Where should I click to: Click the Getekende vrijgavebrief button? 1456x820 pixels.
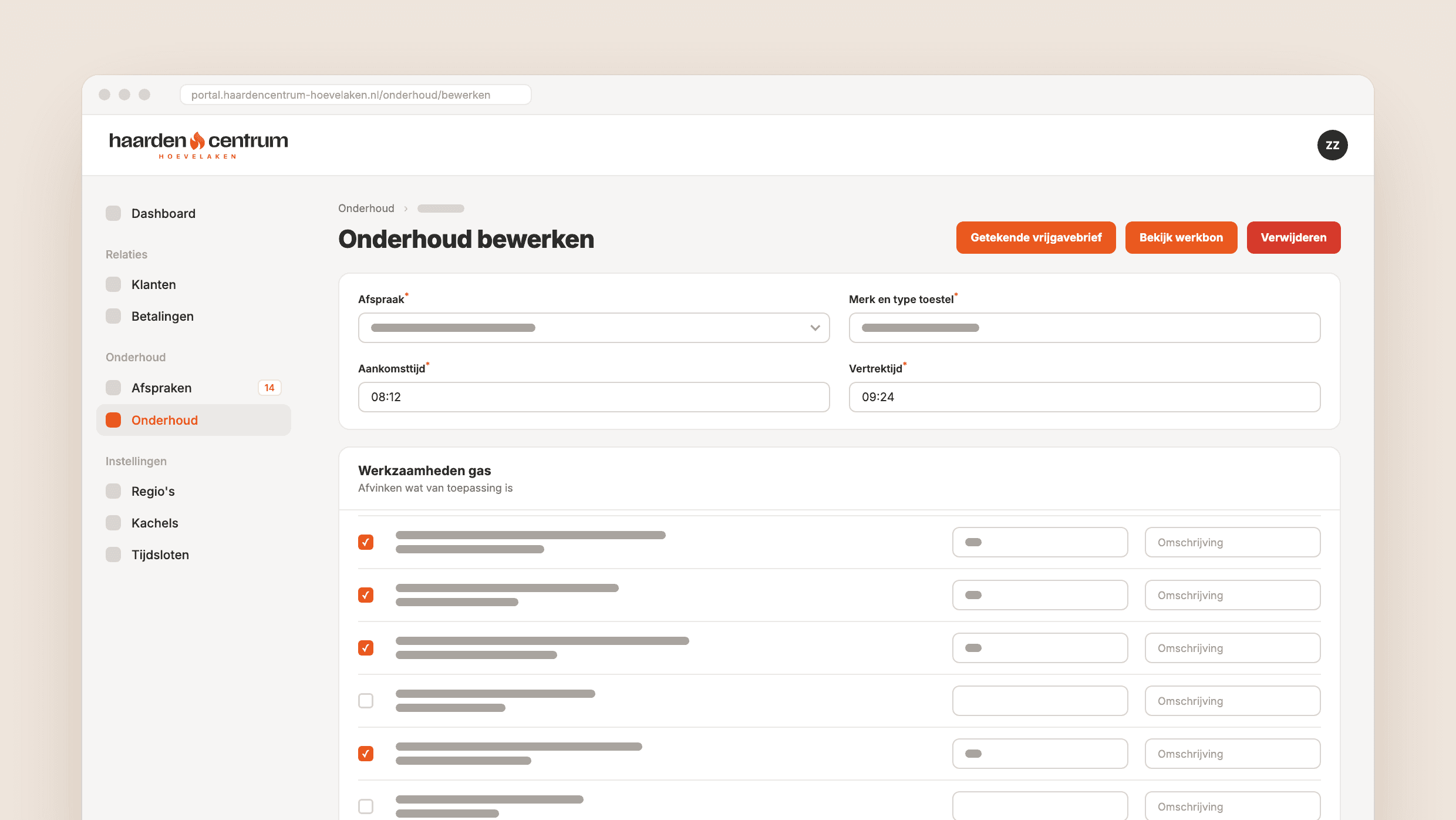(x=1036, y=237)
